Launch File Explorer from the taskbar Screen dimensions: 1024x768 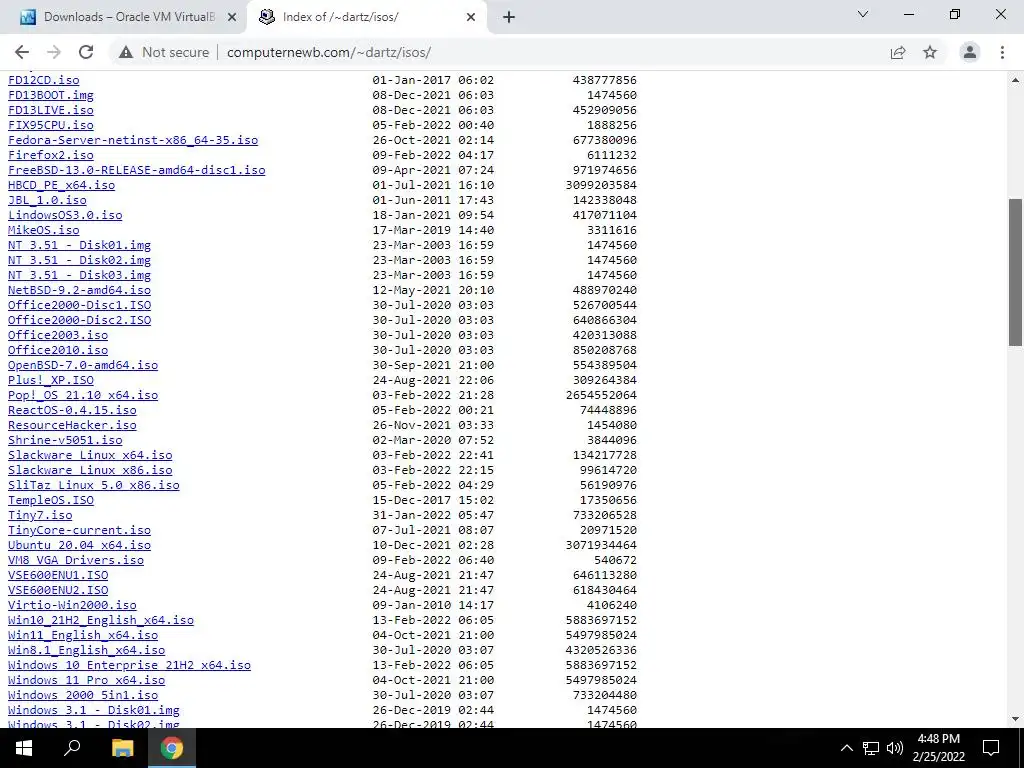pyautogui.click(x=122, y=748)
